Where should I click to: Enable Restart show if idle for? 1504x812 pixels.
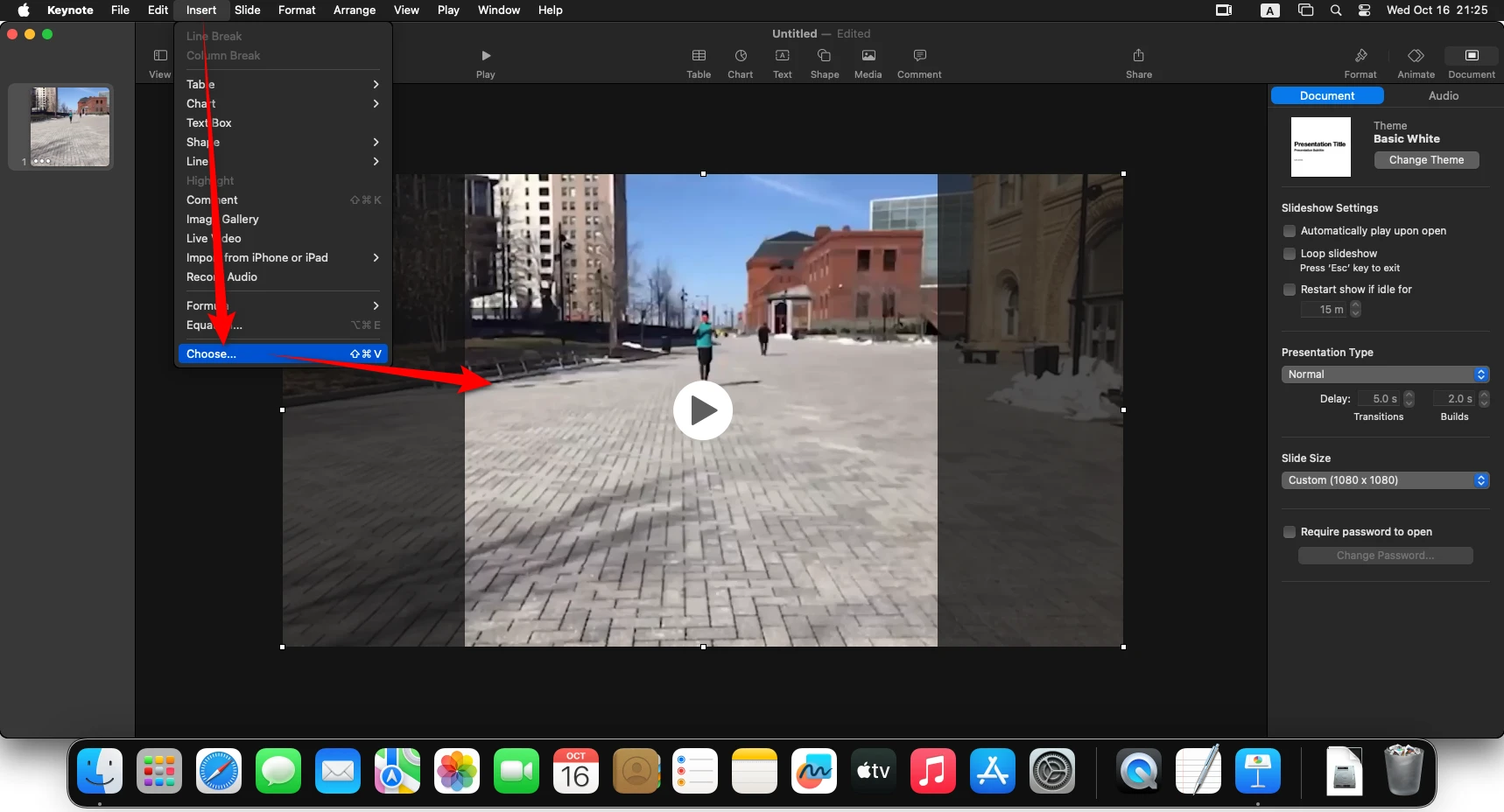coord(1290,290)
